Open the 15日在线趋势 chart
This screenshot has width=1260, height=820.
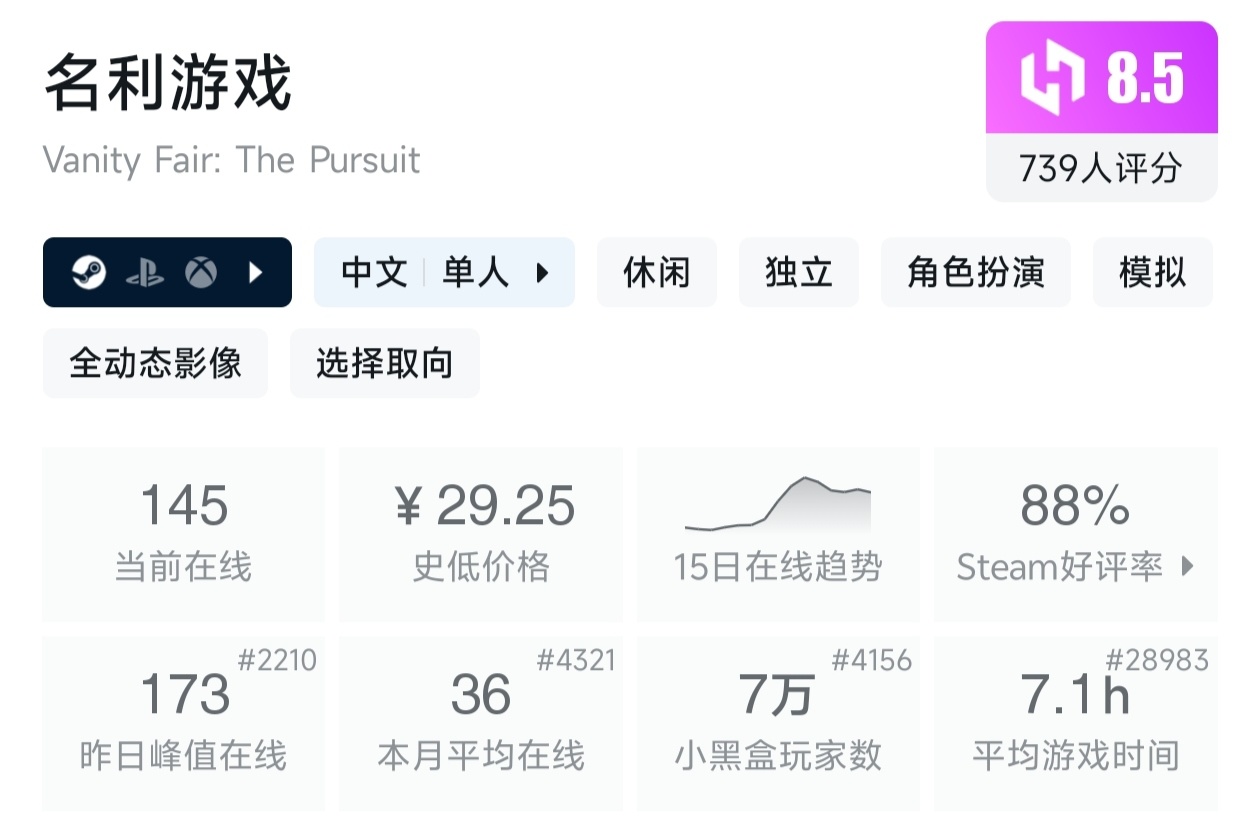click(778, 534)
